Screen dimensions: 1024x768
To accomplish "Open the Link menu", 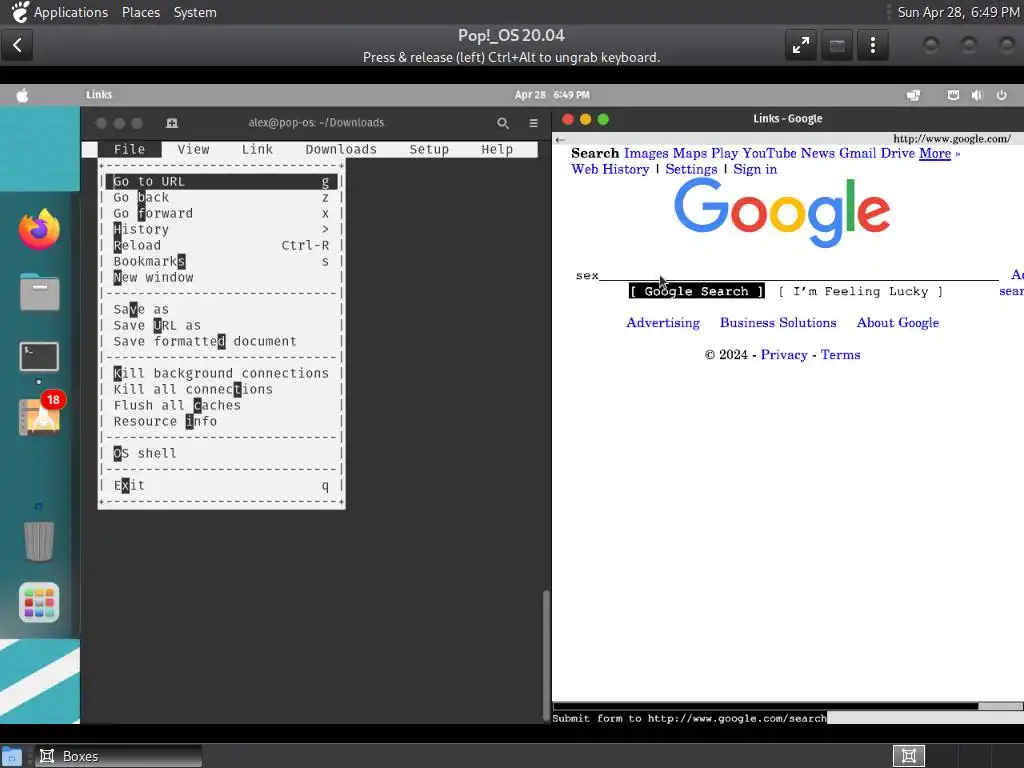I will [257, 150].
